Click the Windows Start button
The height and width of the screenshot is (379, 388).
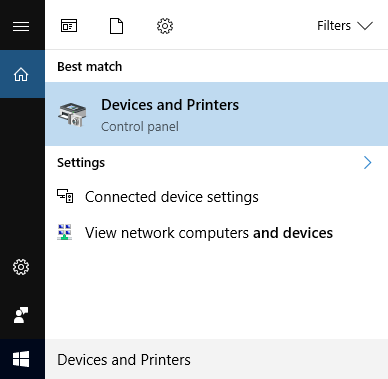(x=21, y=359)
